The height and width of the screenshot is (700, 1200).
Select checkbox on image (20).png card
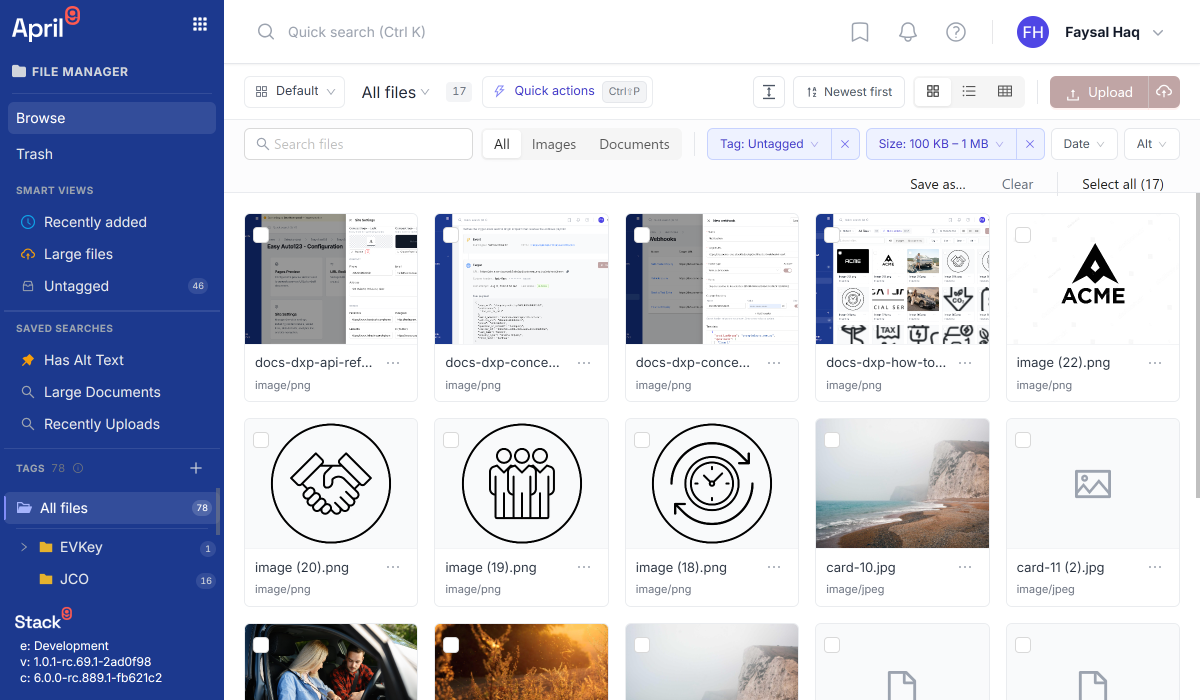point(261,440)
